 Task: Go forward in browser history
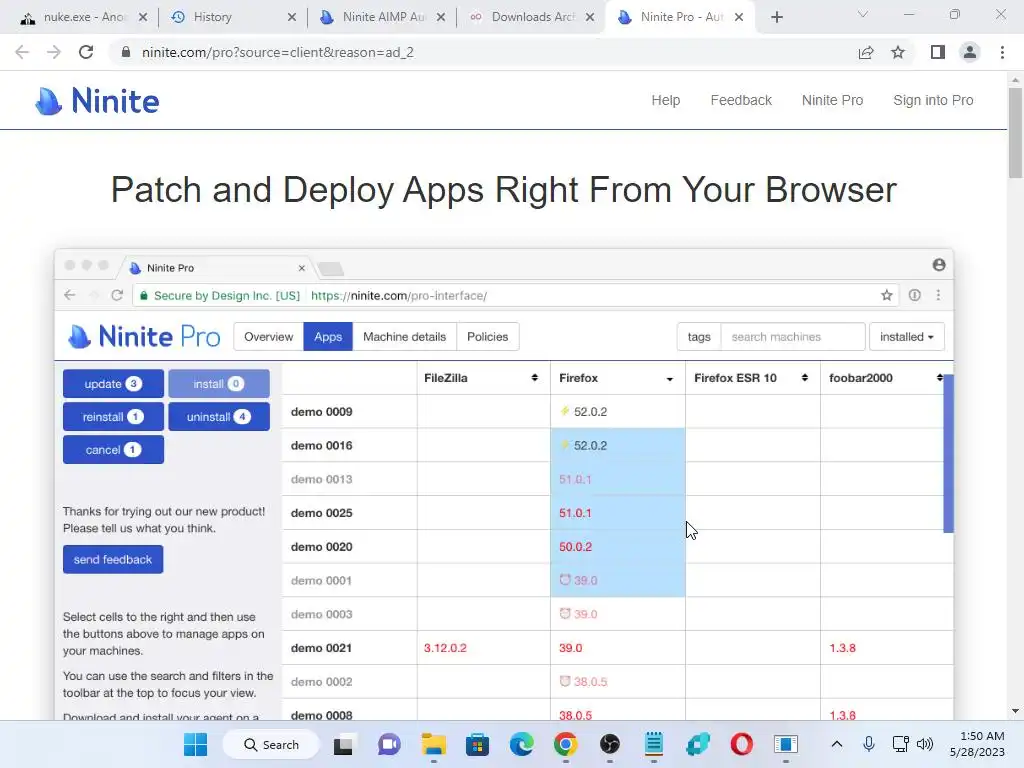(54, 52)
